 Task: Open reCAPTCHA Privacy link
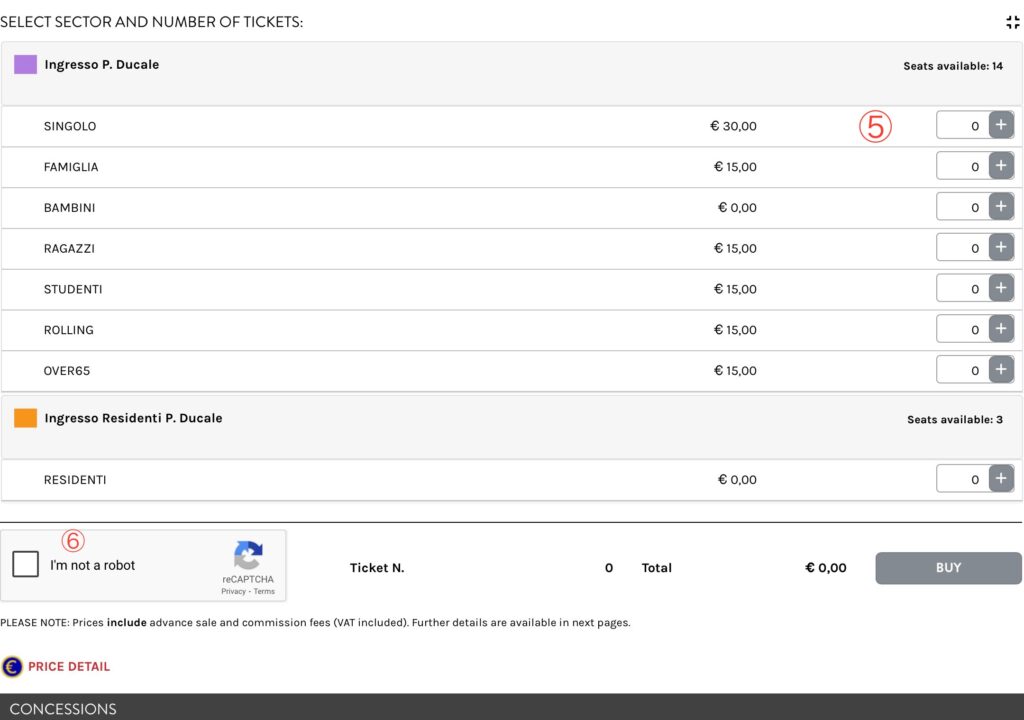tap(233, 592)
